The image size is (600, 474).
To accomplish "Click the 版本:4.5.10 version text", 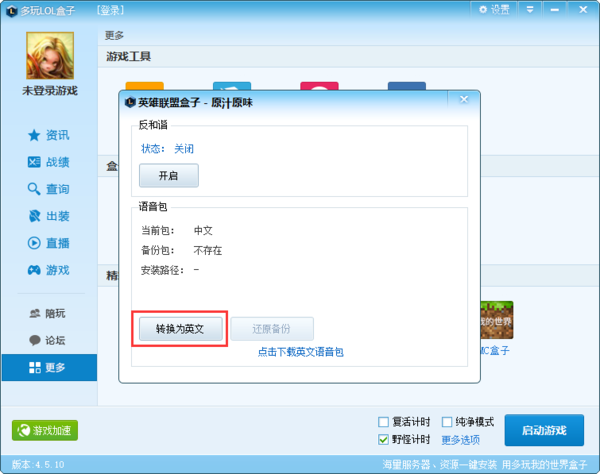I will [38, 465].
